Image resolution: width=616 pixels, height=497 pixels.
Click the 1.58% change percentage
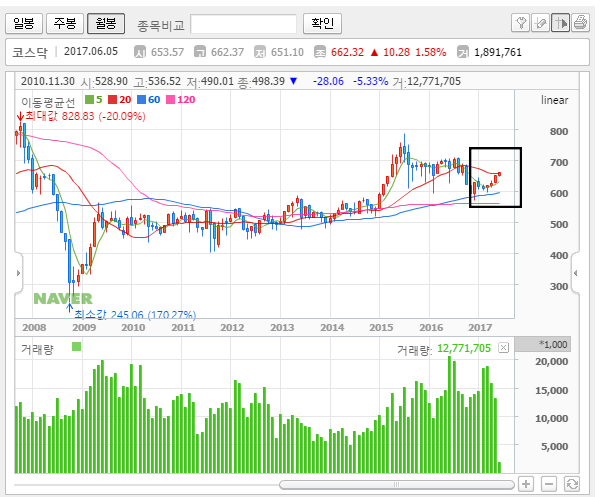pos(431,52)
